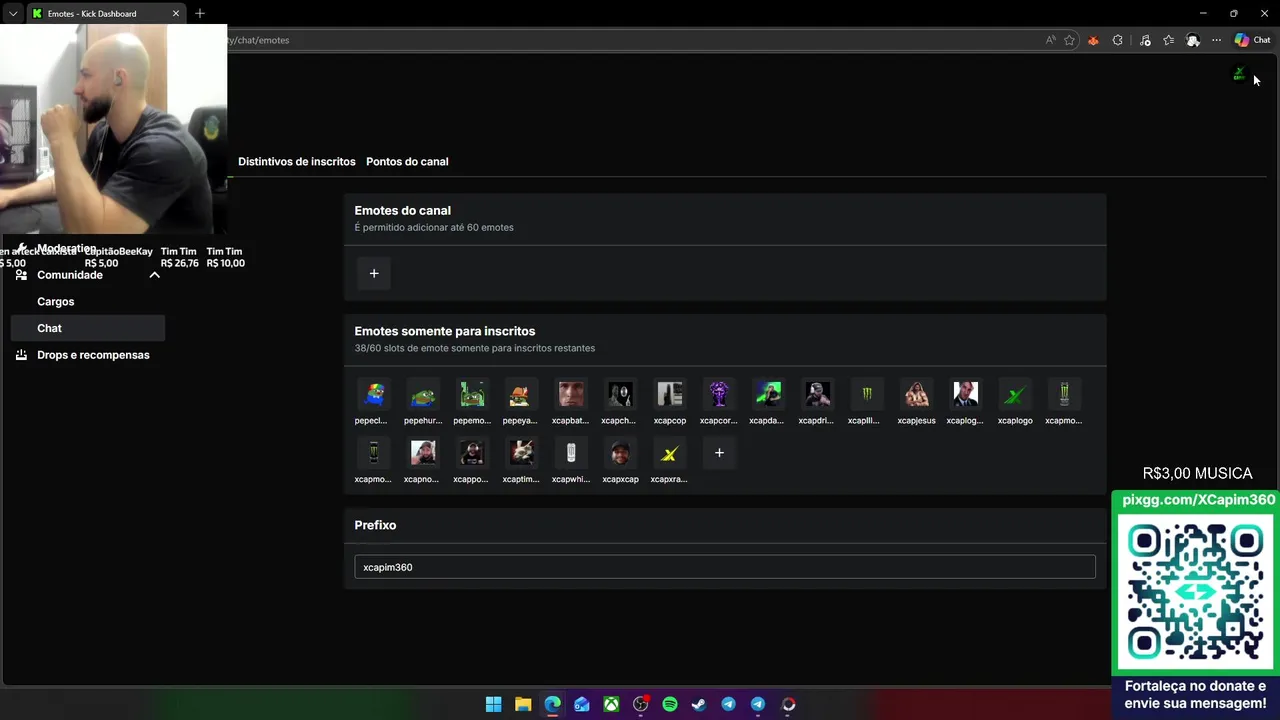Open the xcapda... emote
The width and height of the screenshot is (1280, 720).
click(768, 394)
